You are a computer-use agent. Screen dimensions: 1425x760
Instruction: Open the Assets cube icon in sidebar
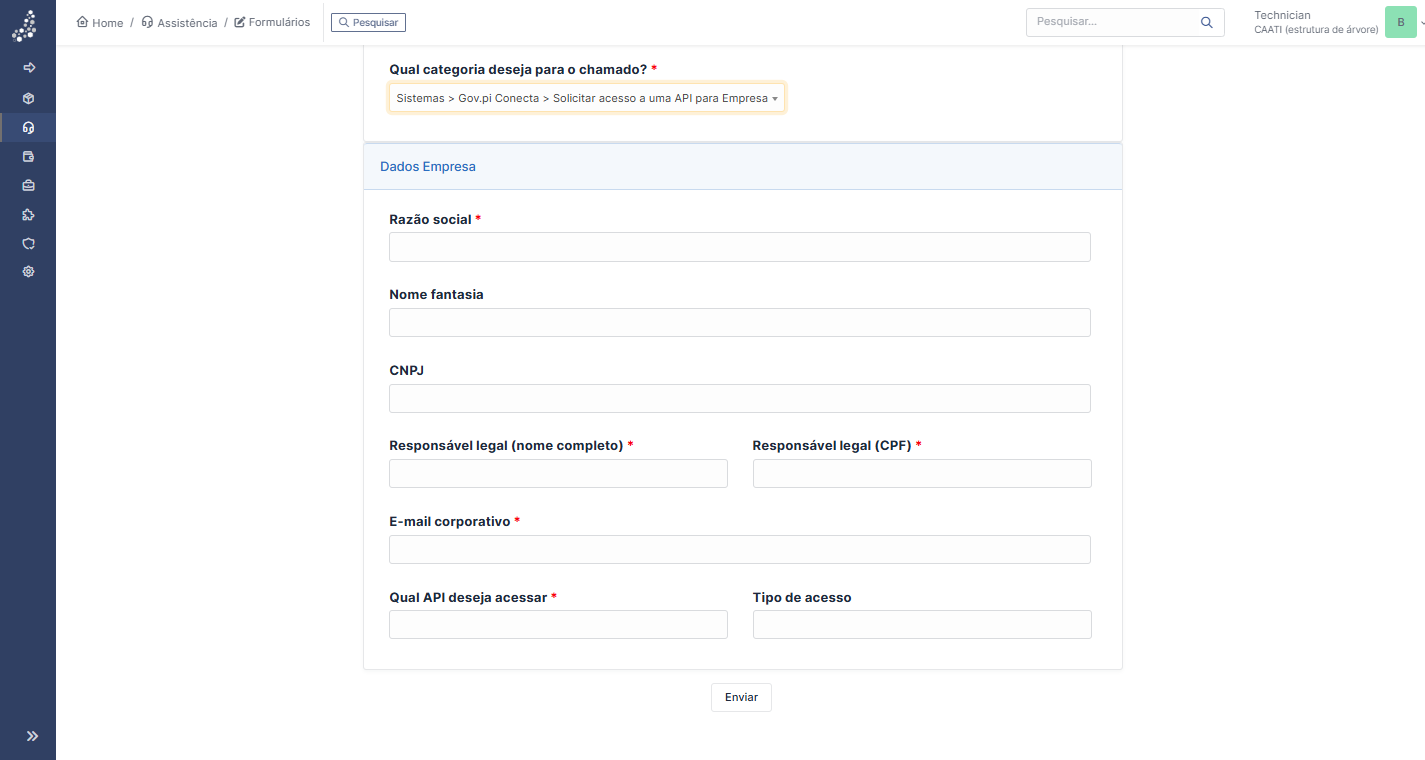click(28, 98)
